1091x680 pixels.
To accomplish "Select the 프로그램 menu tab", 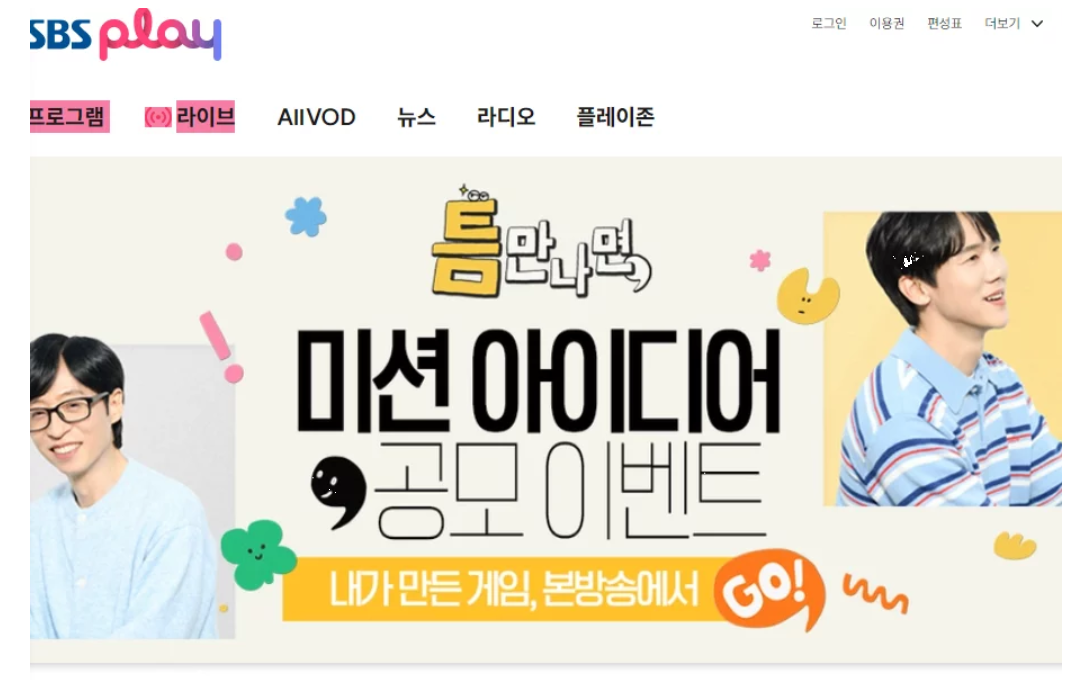I will coord(70,116).
